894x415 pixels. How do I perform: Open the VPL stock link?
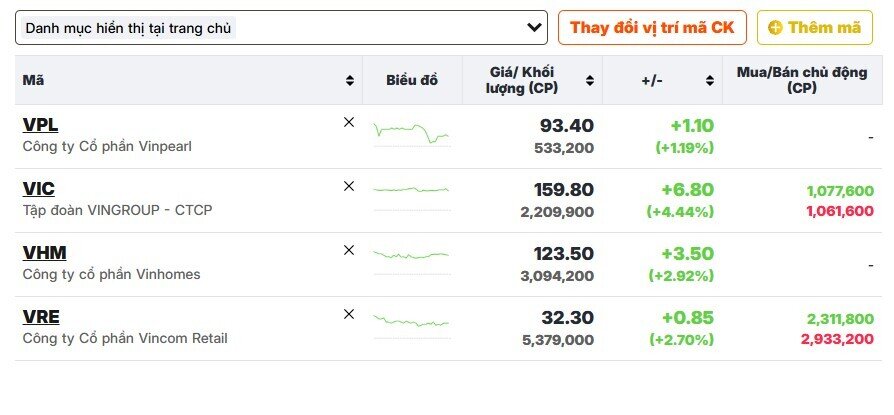pos(40,125)
